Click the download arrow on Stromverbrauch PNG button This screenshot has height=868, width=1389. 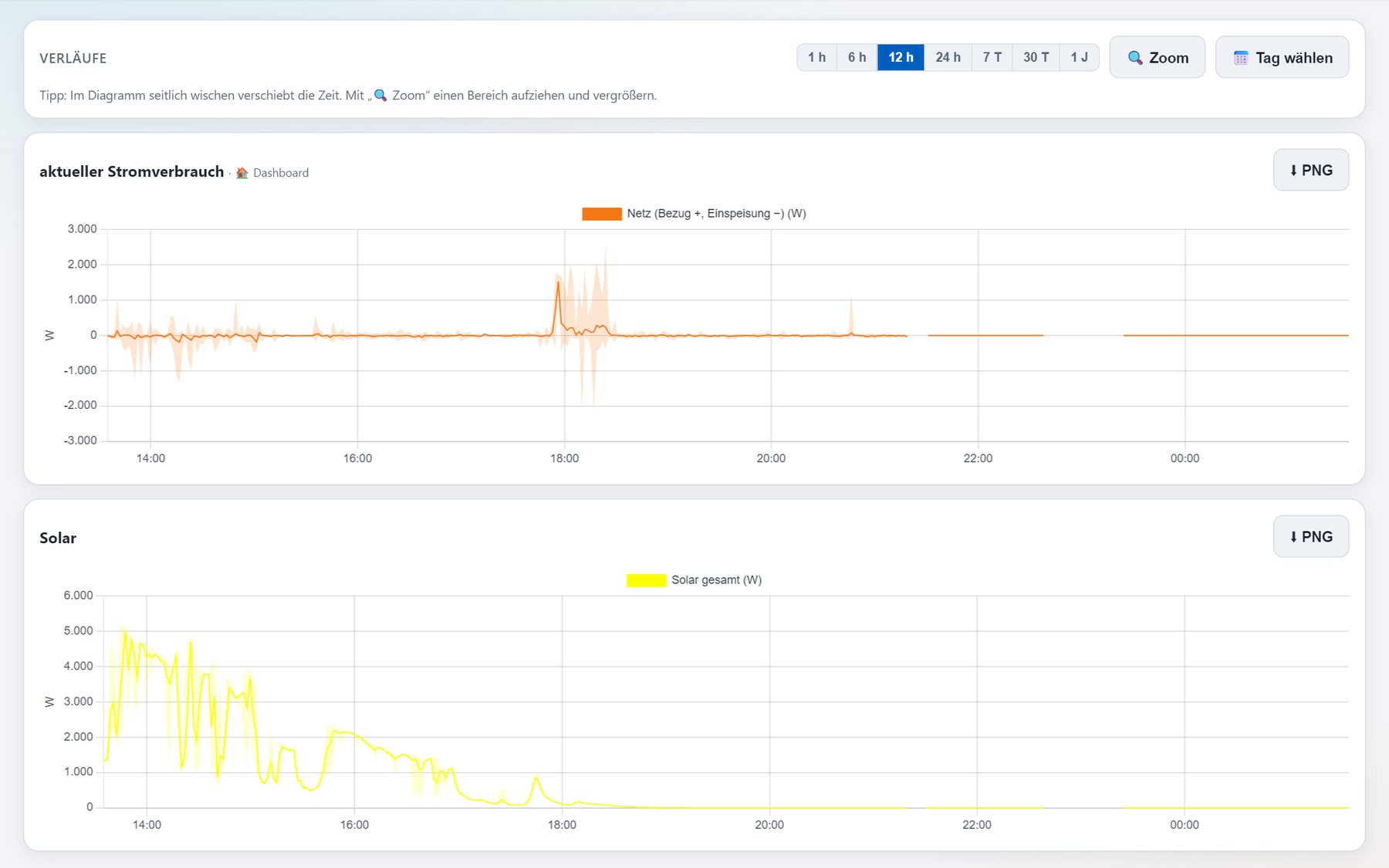point(1293,171)
